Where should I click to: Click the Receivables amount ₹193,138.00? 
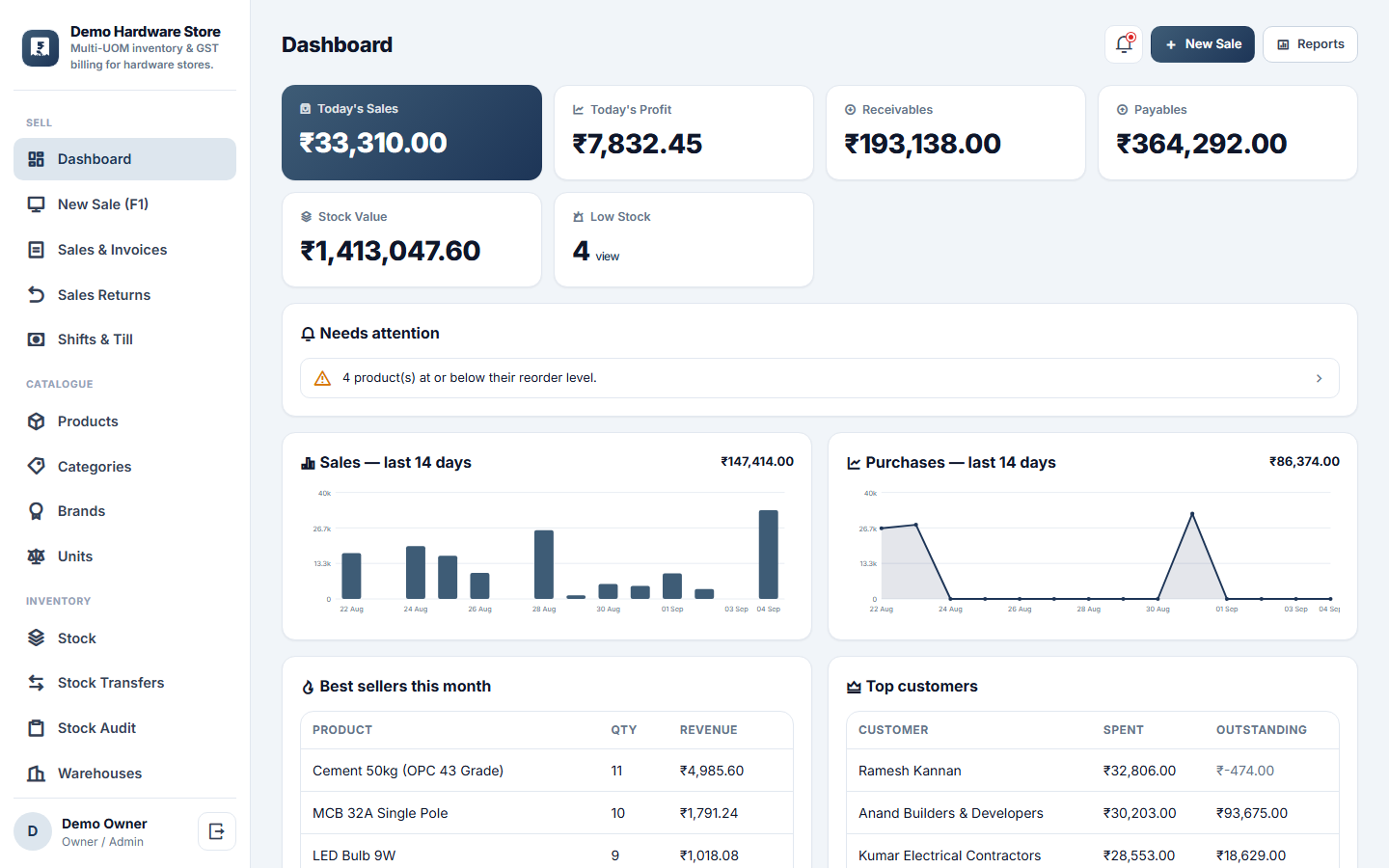click(923, 144)
